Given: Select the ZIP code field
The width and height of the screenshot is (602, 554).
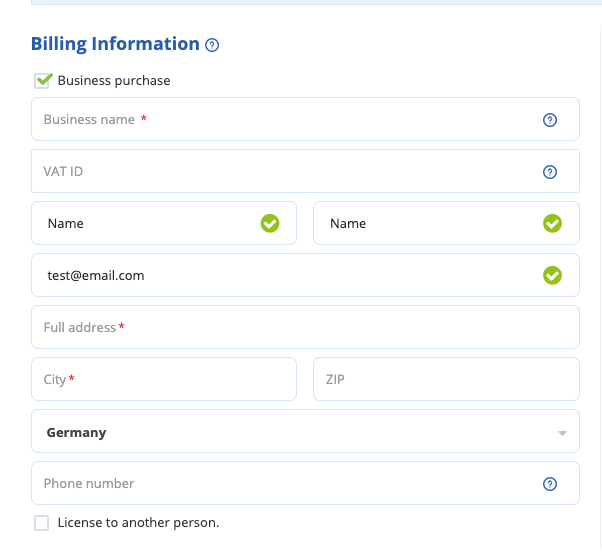Looking at the screenshot, I should pyautogui.click(x=446, y=379).
